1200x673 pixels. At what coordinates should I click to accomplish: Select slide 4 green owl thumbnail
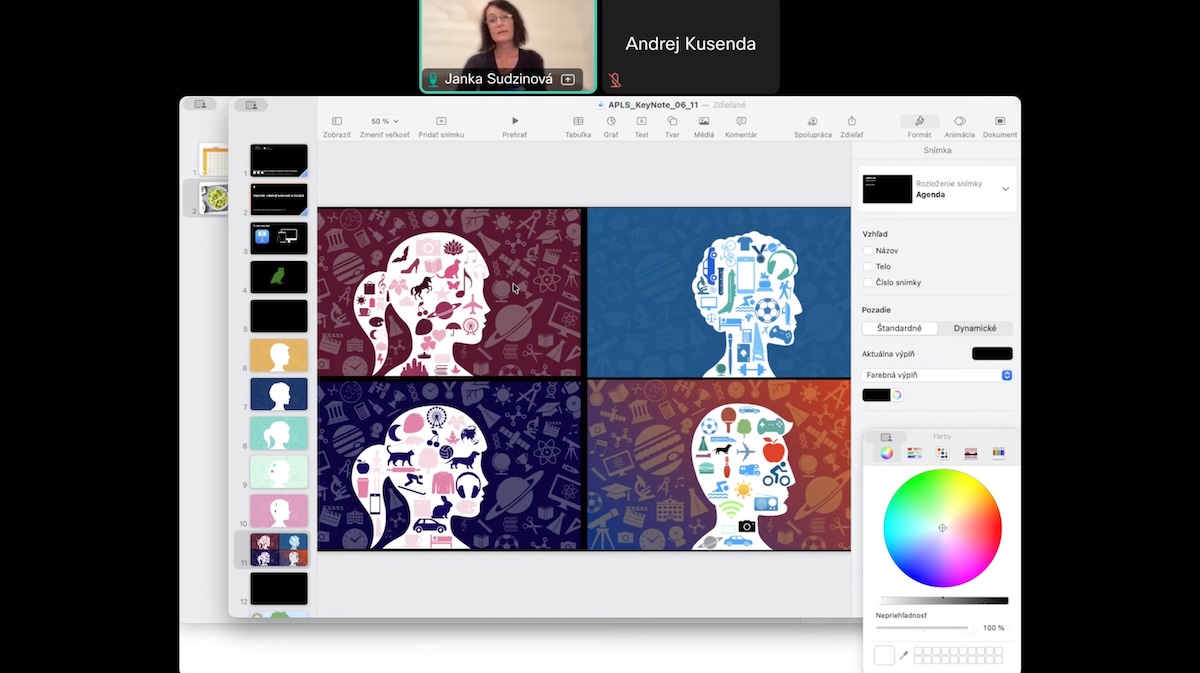(279, 277)
